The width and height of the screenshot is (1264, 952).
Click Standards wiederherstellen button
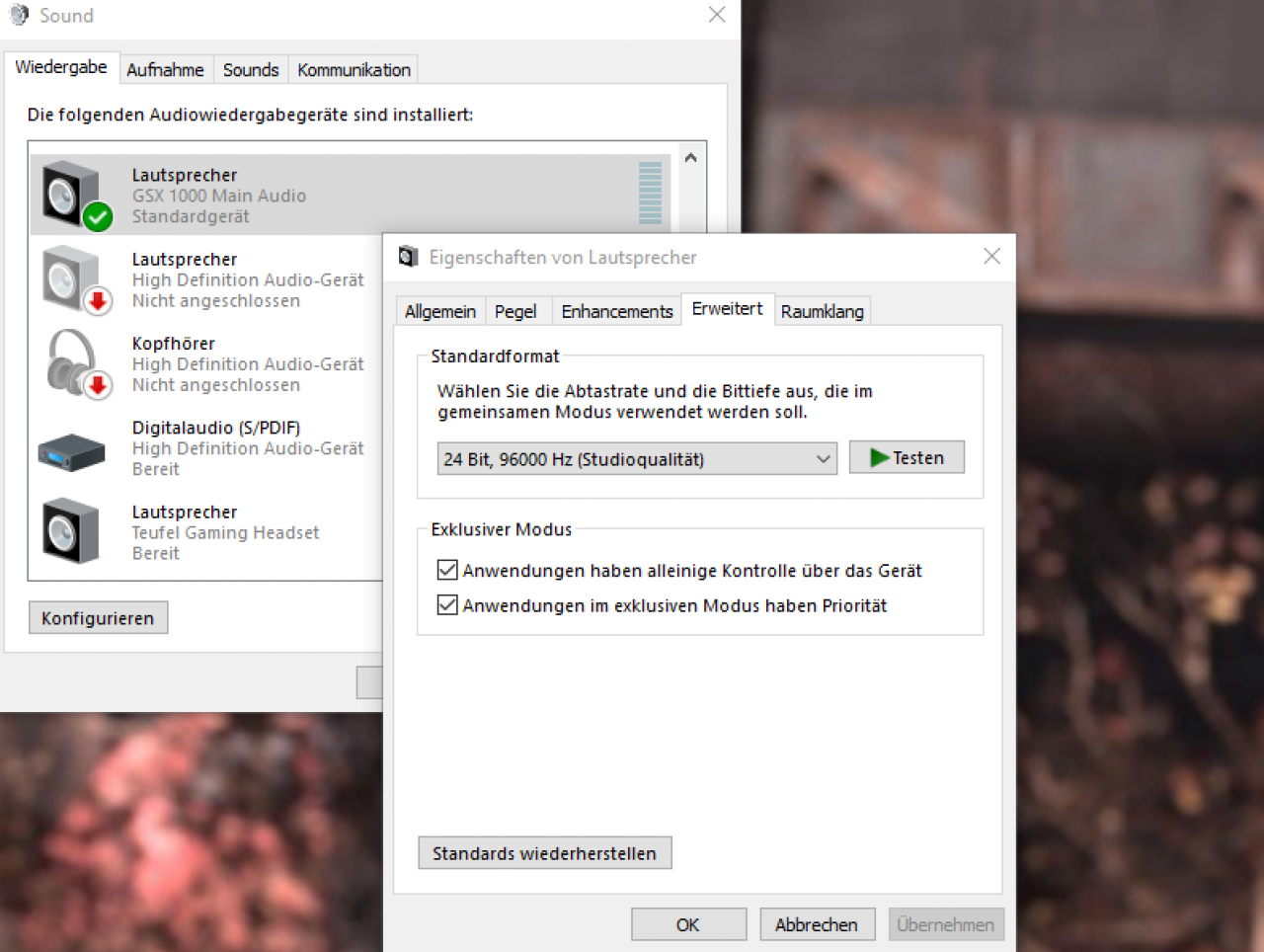click(x=545, y=853)
